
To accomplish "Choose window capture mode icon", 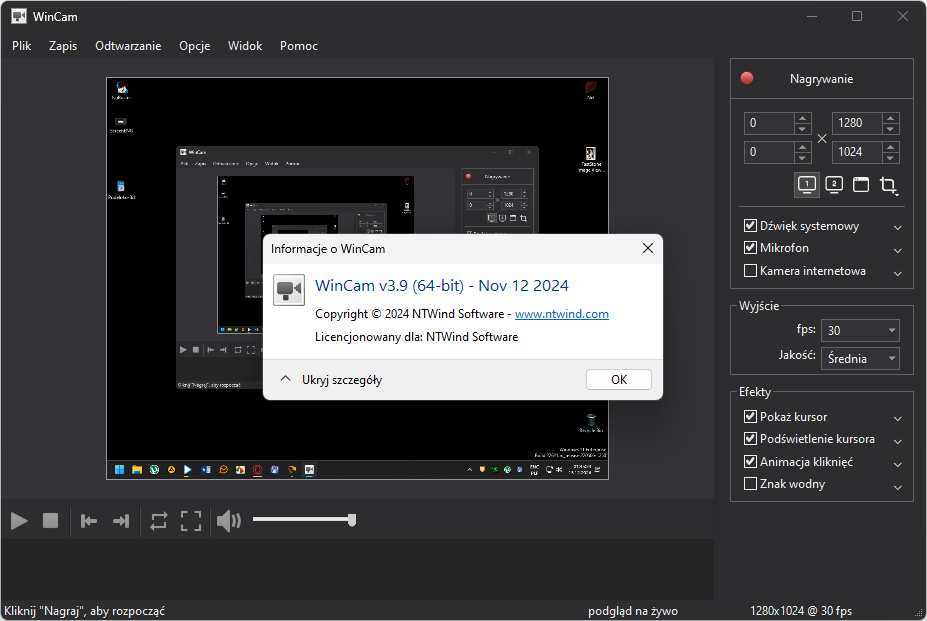I will [x=861, y=185].
